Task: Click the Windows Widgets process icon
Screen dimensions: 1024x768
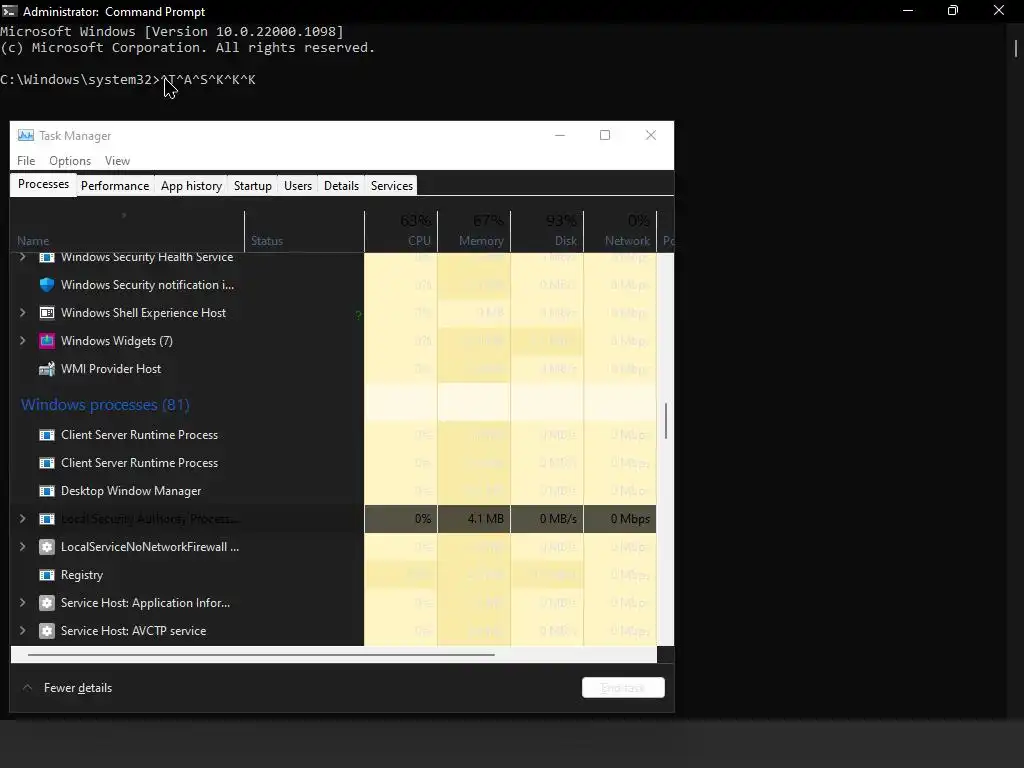Action: [x=46, y=341]
